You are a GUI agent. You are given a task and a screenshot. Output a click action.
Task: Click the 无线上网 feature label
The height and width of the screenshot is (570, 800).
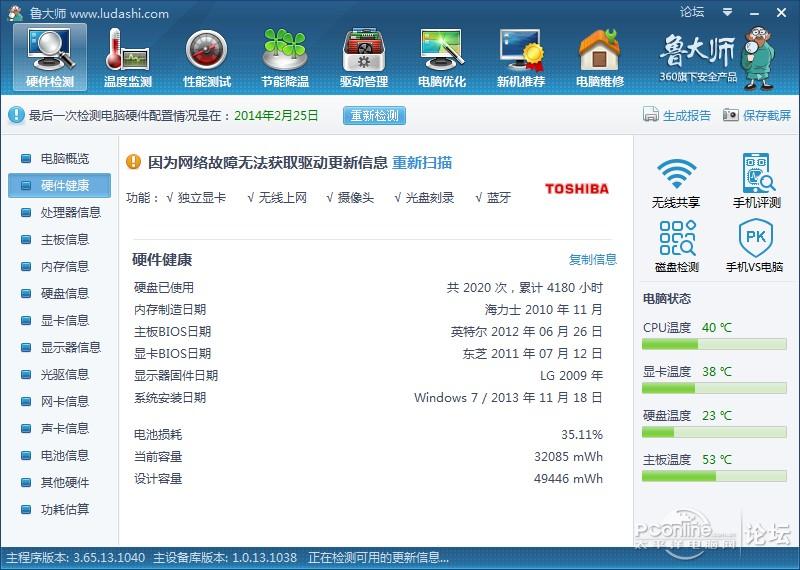[x=283, y=197]
